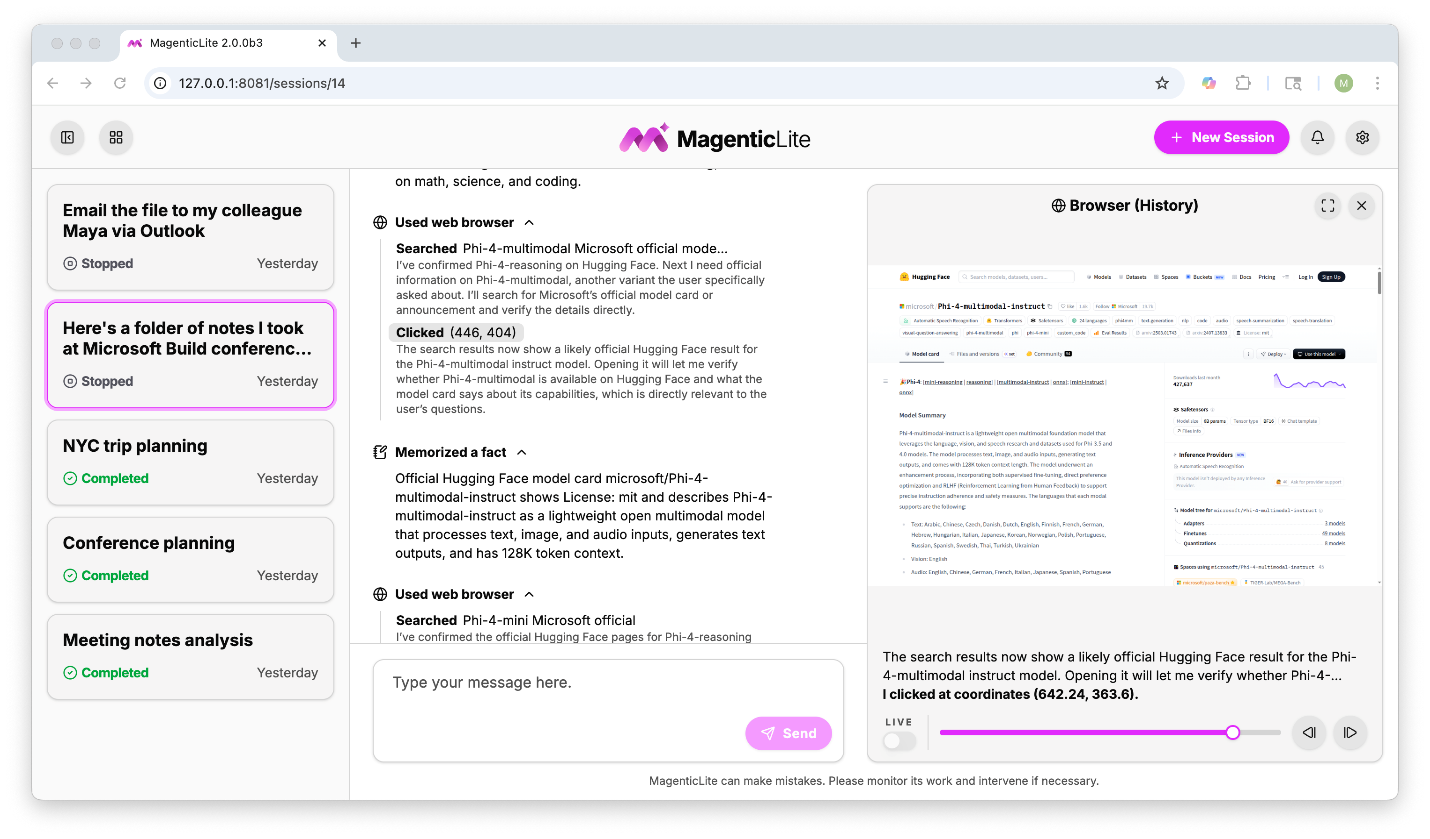Image resolution: width=1430 pixels, height=839 pixels.
Task: Select the Searched Phi-4-mini step
Action: [x=516, y=620]
